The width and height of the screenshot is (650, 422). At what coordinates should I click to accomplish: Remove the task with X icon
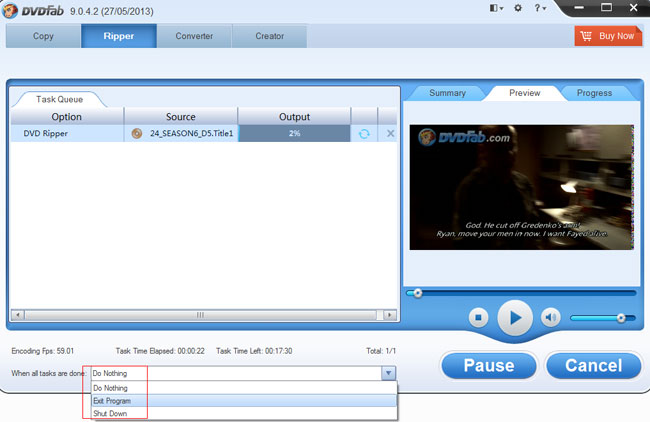(x=390, y=133)
